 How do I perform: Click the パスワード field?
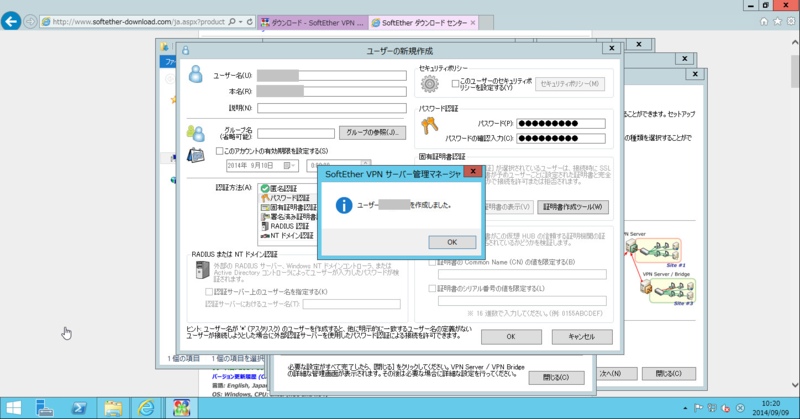pos(561,124)
